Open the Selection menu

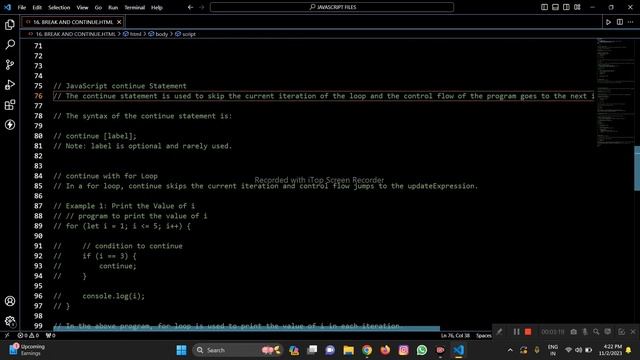coord(59,7)
